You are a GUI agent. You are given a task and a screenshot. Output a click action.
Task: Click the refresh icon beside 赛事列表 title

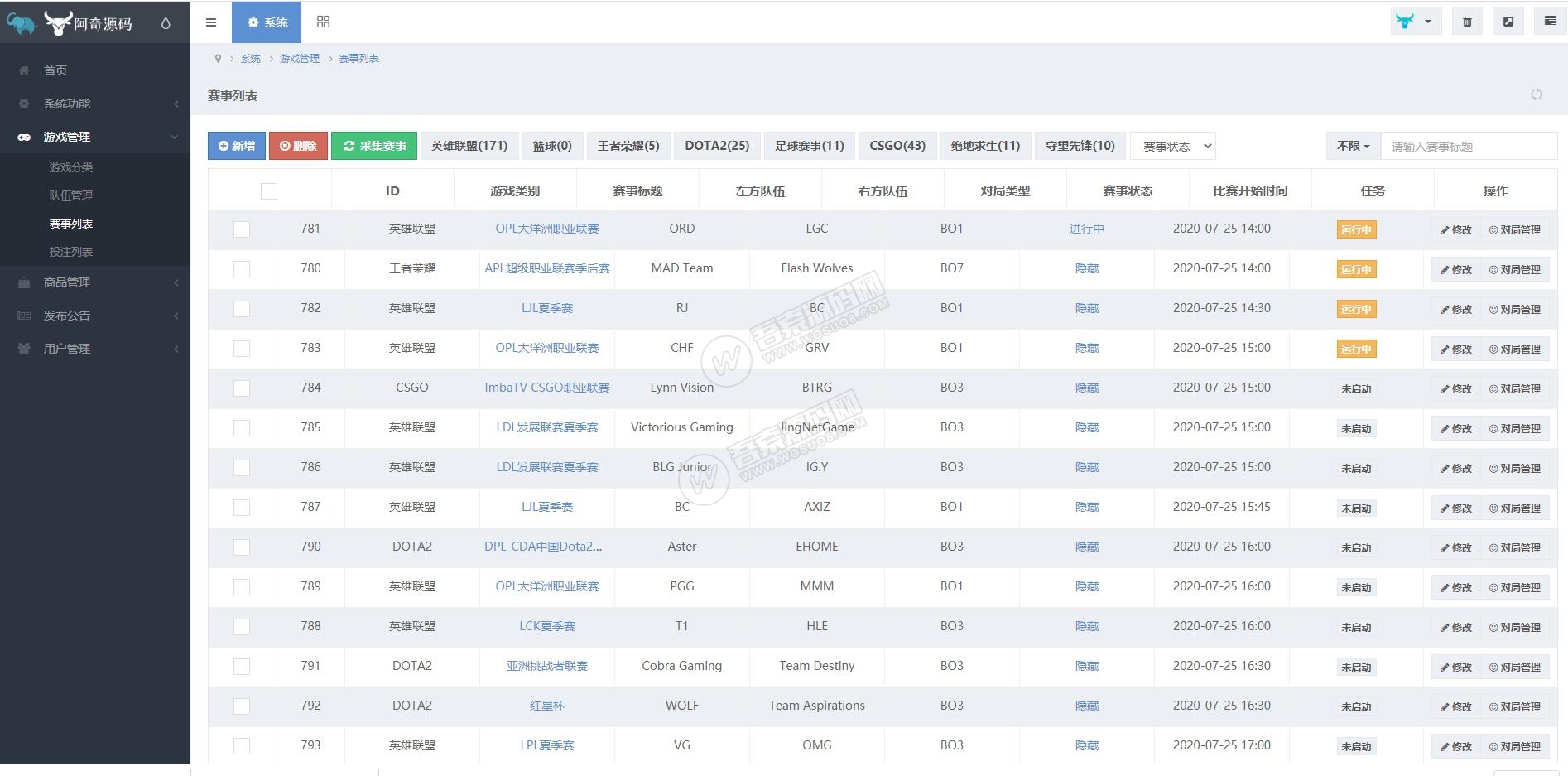click(1536, 94)
